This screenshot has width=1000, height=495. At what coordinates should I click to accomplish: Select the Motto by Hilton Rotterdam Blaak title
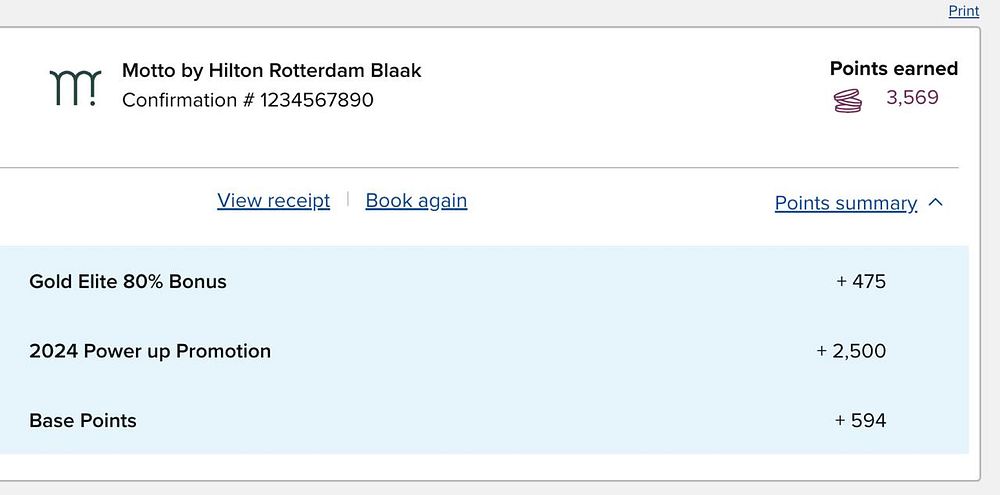coord(271,71)
